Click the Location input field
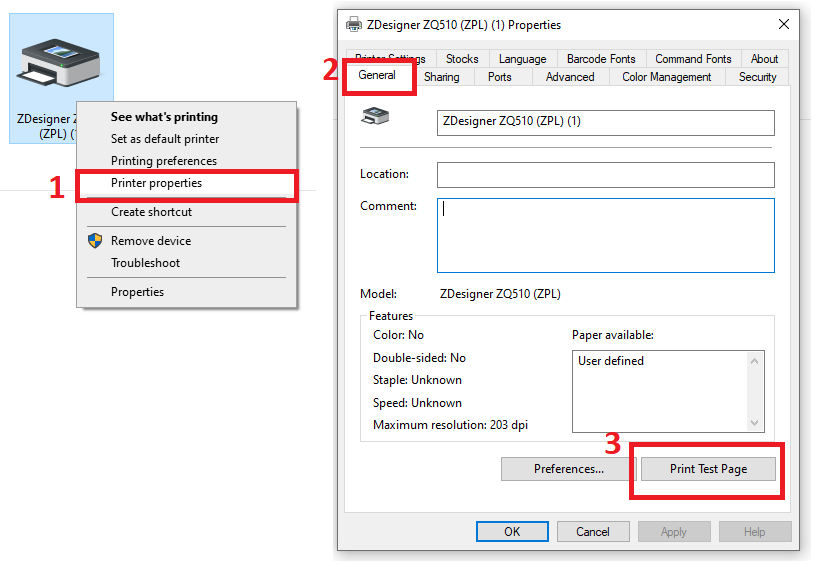 click(x=606, y=175)
